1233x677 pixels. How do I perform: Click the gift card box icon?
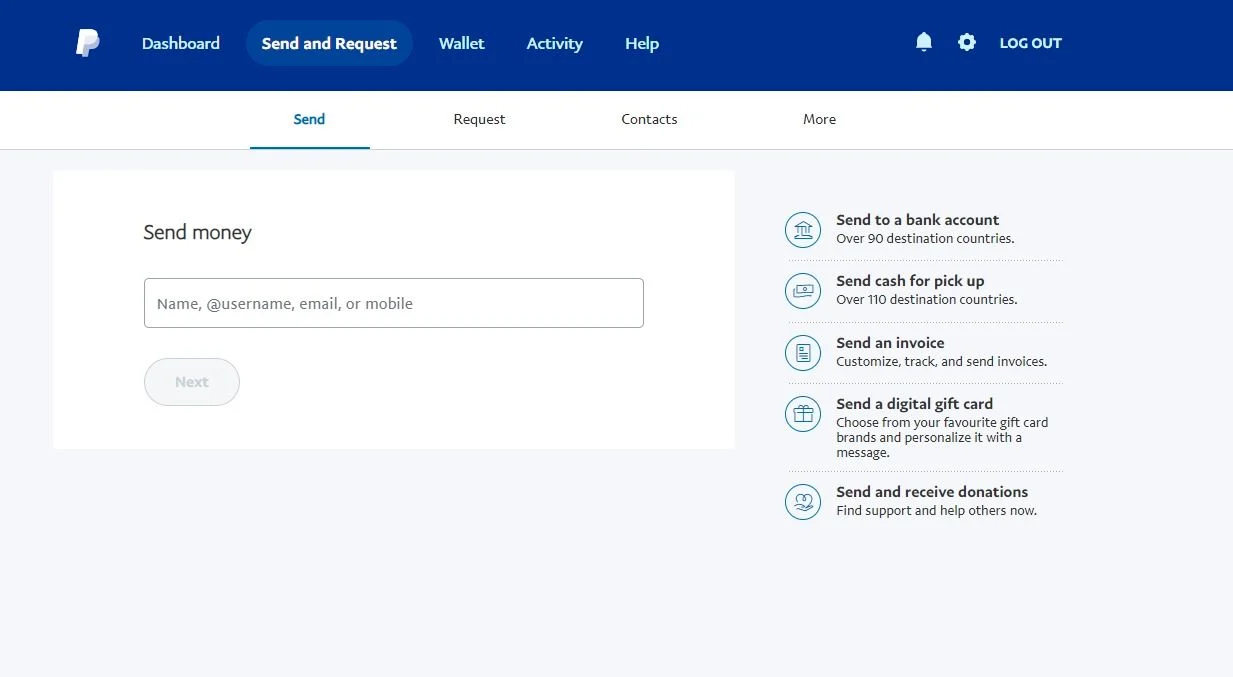(x=803, y=413)
